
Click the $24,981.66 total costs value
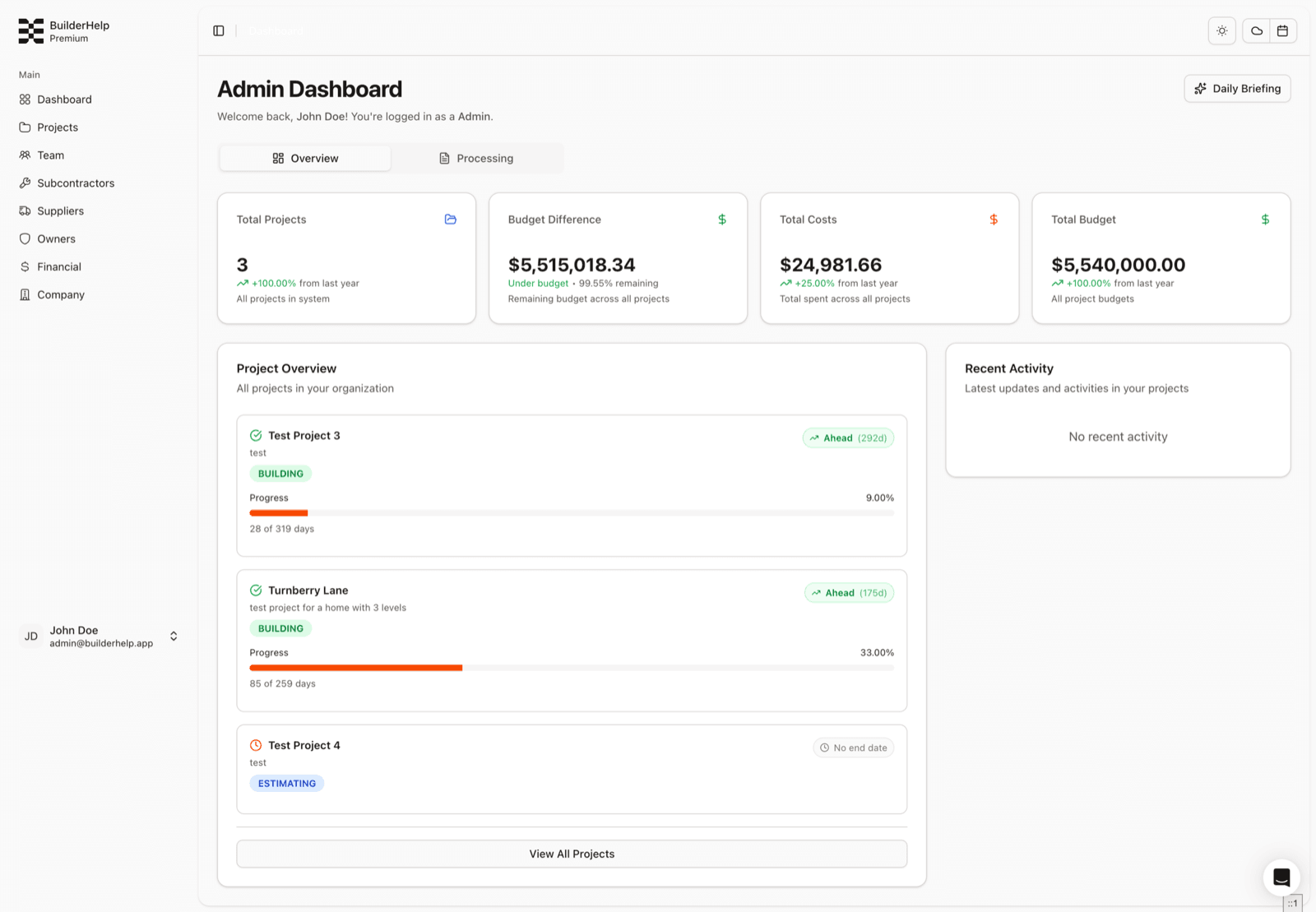click(x=831, y=265)
